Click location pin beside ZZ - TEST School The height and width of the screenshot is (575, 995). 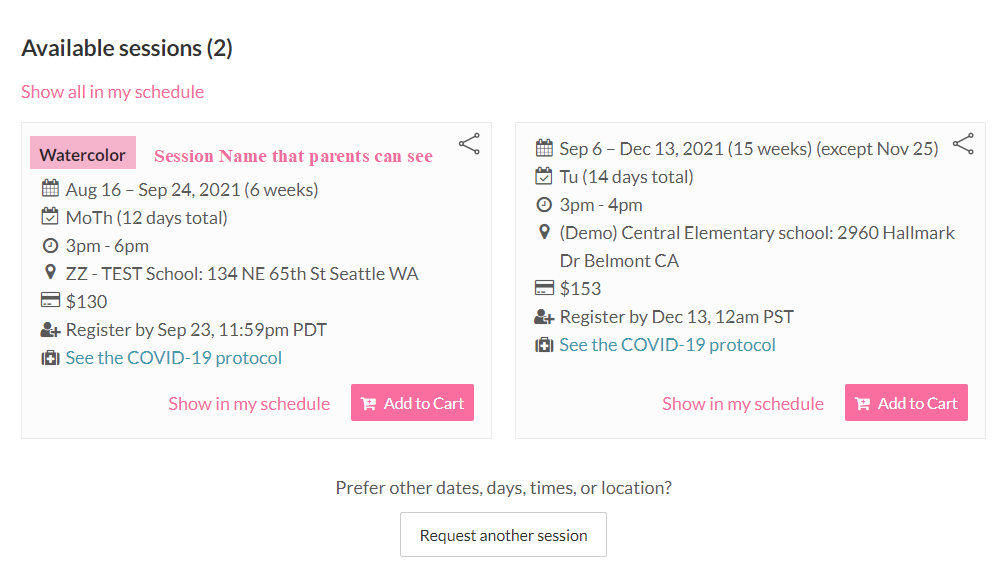click(x=50, y=273)
